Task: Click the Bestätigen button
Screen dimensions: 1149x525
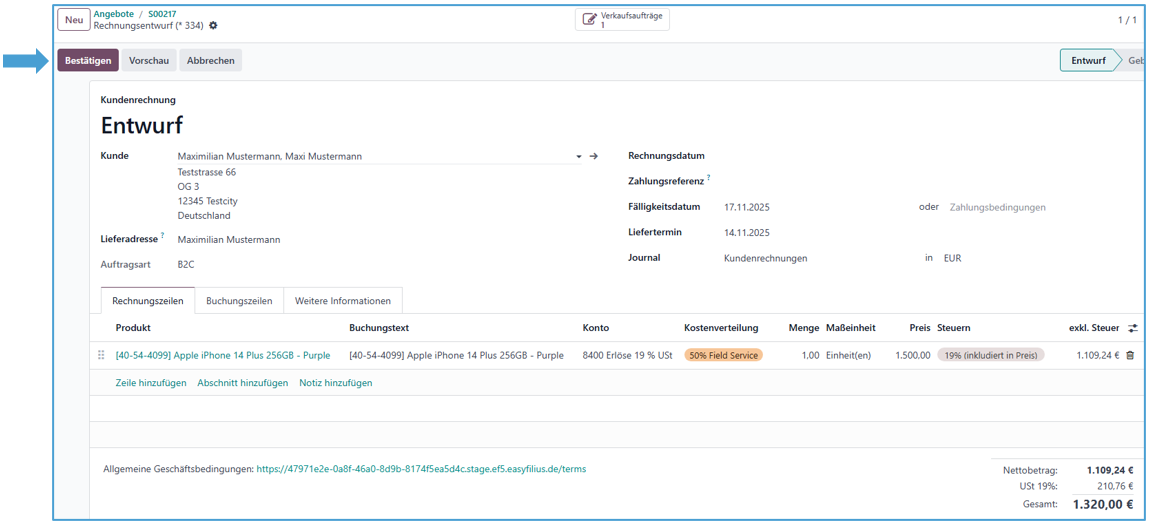Action: pos(88,60)
